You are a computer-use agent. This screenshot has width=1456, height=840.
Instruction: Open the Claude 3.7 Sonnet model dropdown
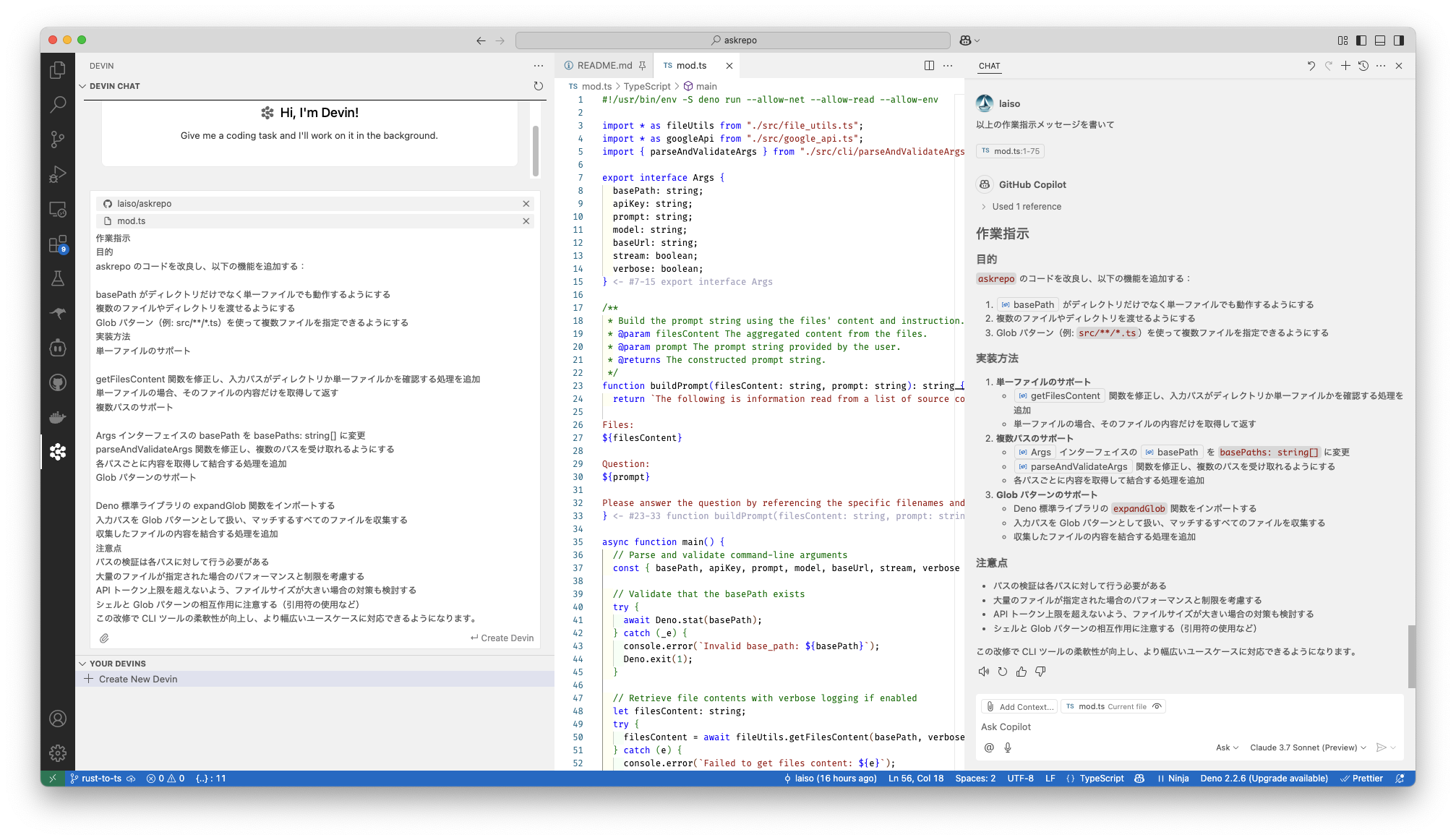[x=1308, y=747]
